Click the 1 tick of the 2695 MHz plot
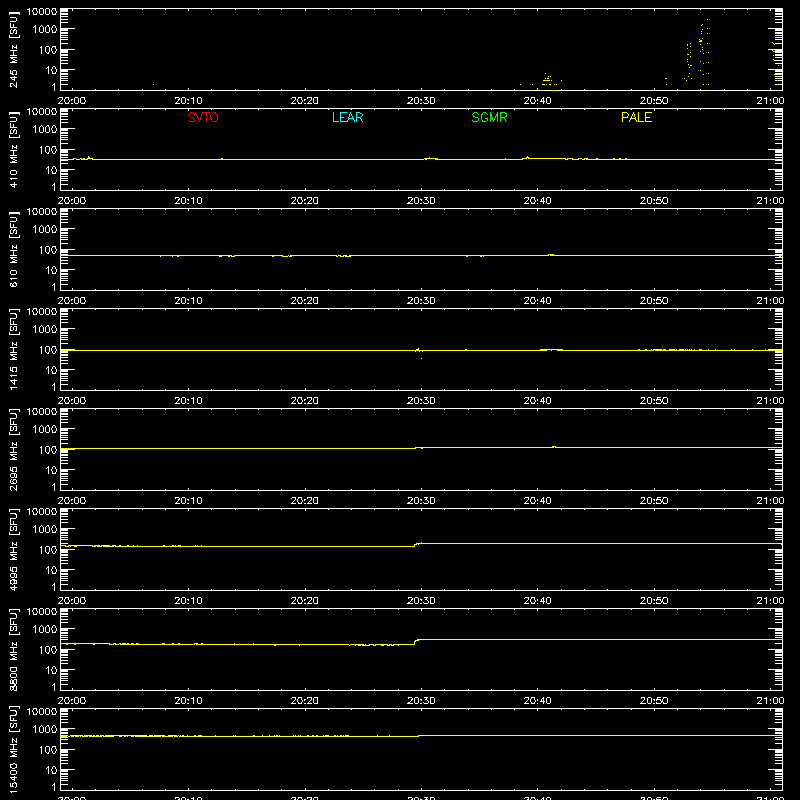The width and height of the screenshot is (800, 800). pos(54,487)
